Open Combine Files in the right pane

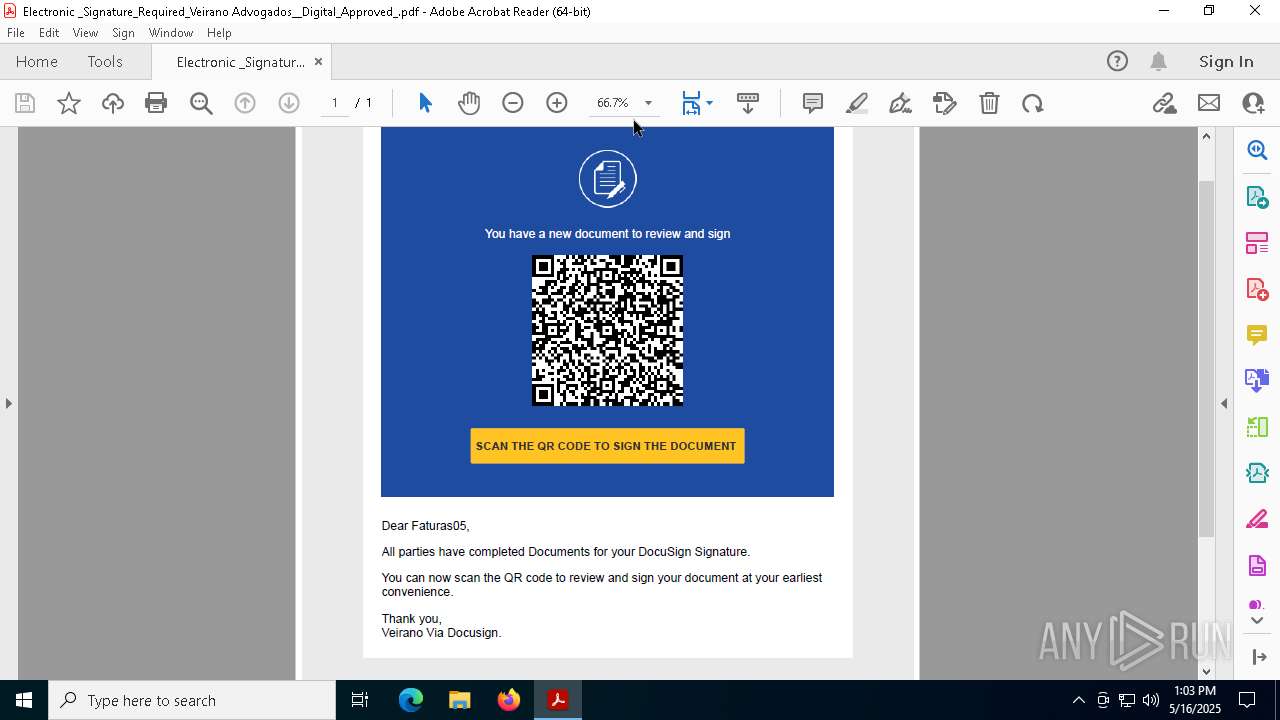(x=1257, y=380)
